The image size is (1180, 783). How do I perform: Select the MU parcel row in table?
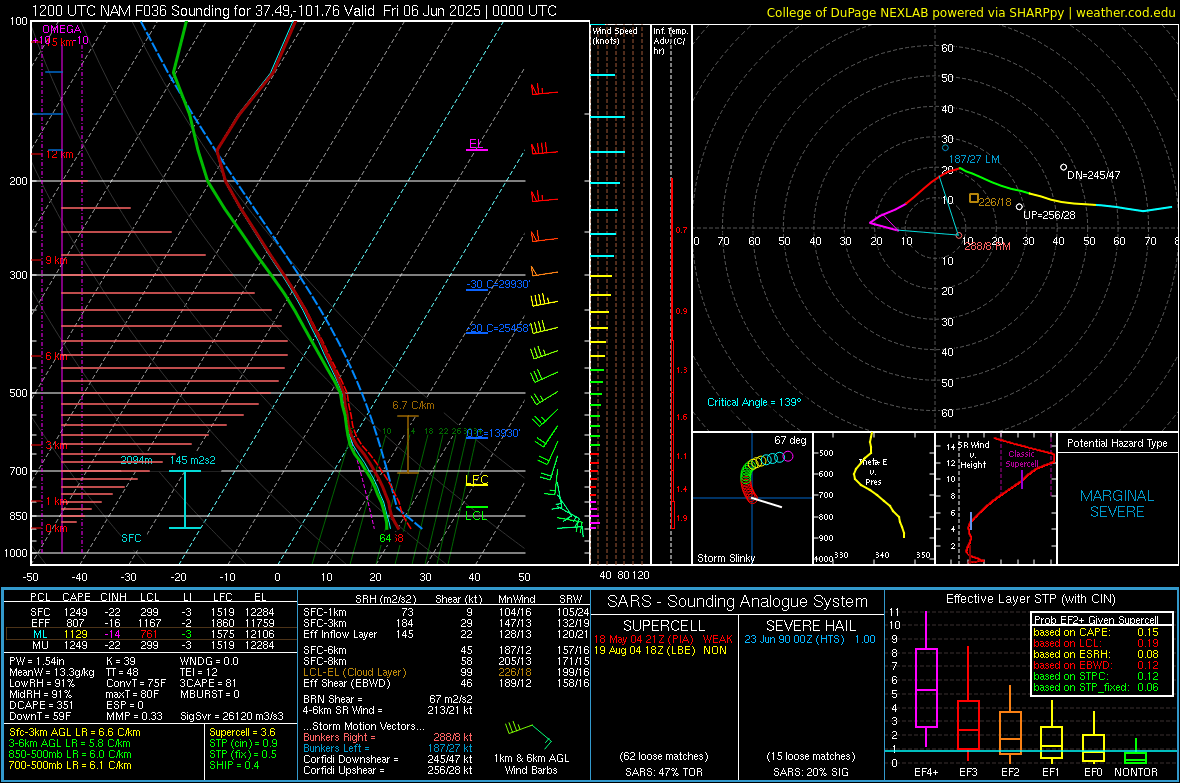(x=151, y=644)
